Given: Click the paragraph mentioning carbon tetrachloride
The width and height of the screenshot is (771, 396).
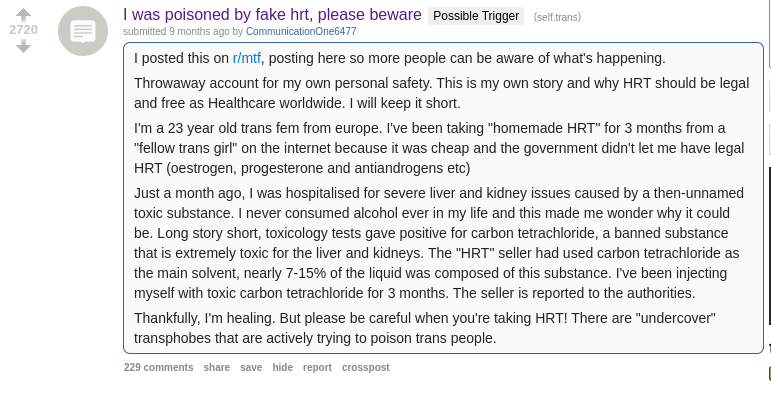Looking at the screenshot, I should [439, 243].
